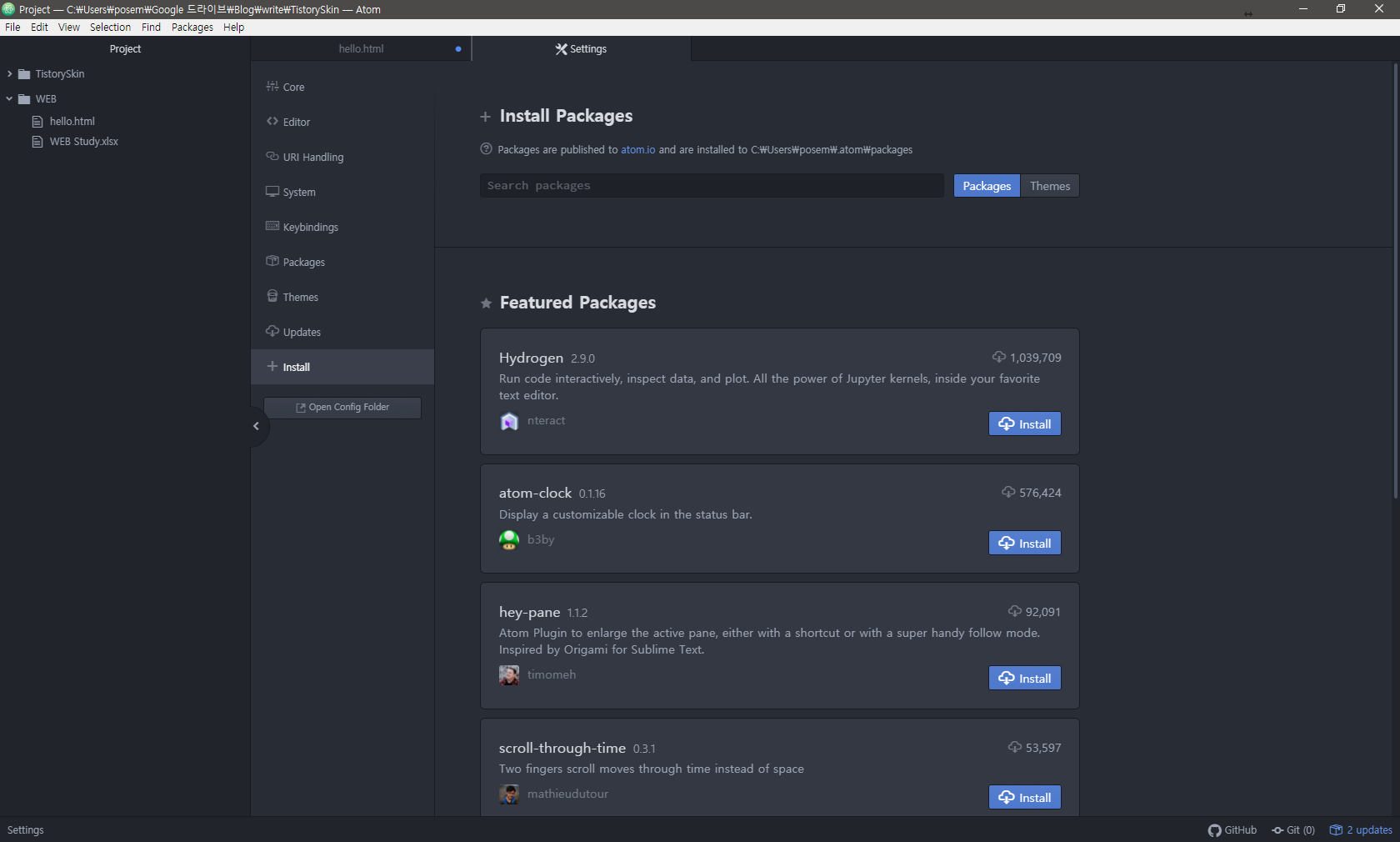Open Keybindings settings section
This screenshot has height=842, width=1400.
(x=342, y=227)
